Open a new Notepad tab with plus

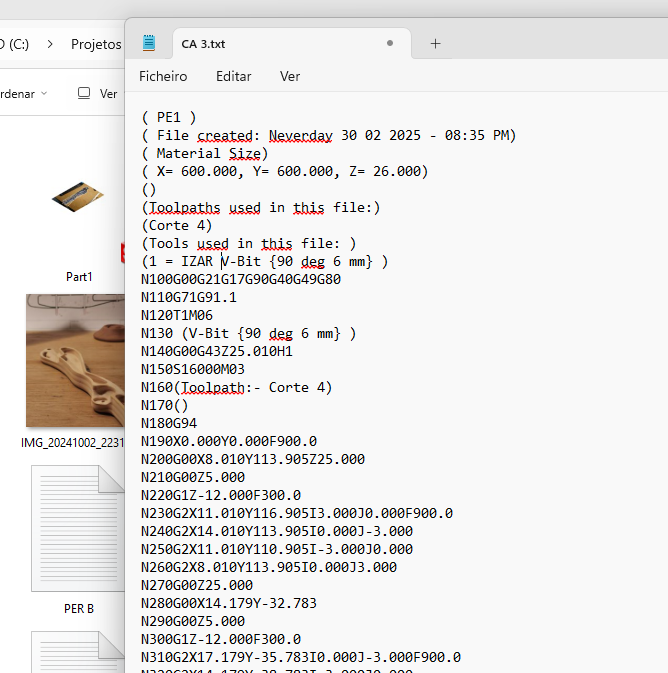coord(435,43)
